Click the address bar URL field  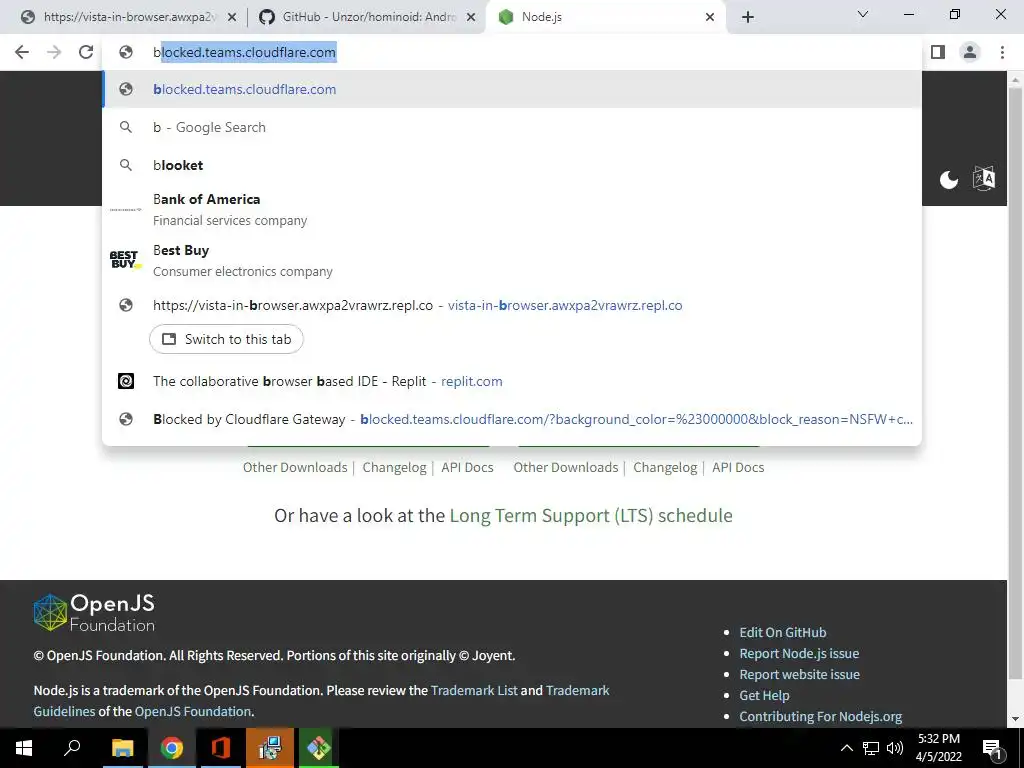(x=512, y=52)
